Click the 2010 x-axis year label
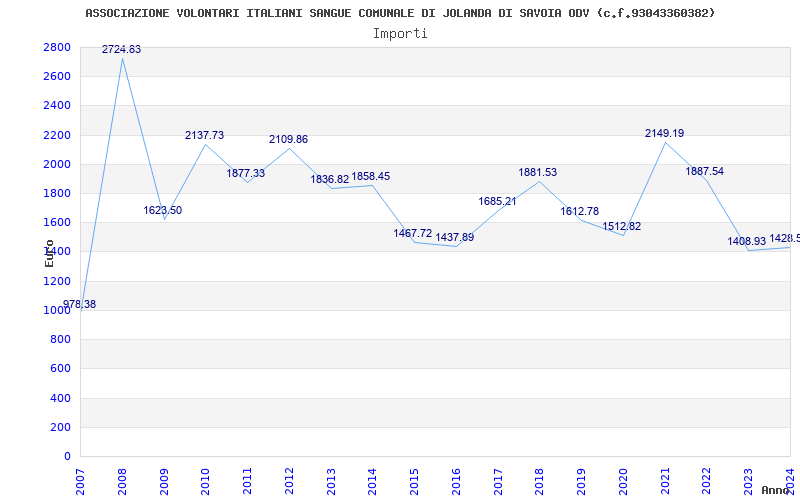Viewport: 800px width, 500px height. click(206, 482)
